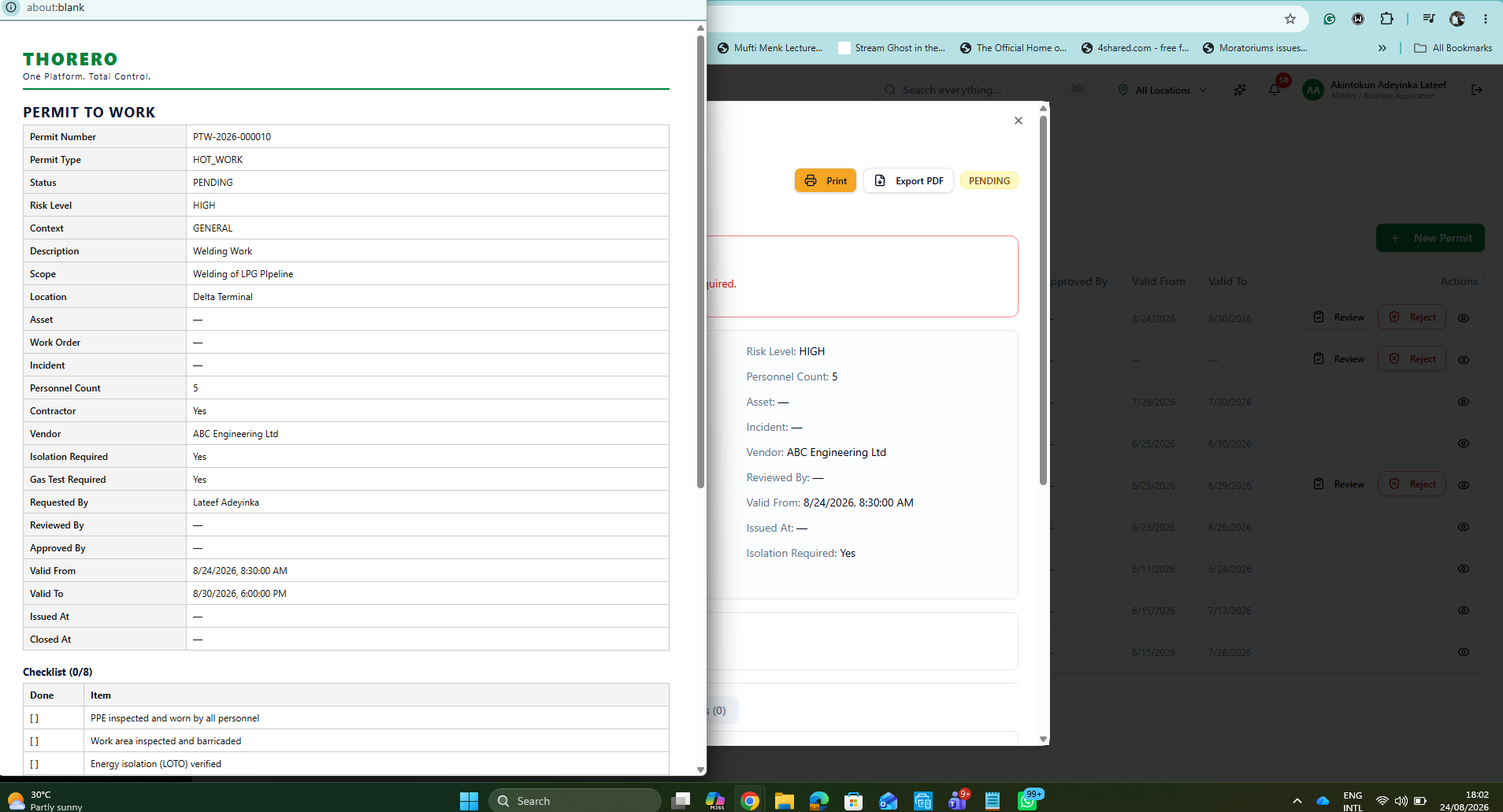Viewport: 1503px width, 812px height.
Task: Bookmark this page with the star icon
Action: pos(1290,19)
